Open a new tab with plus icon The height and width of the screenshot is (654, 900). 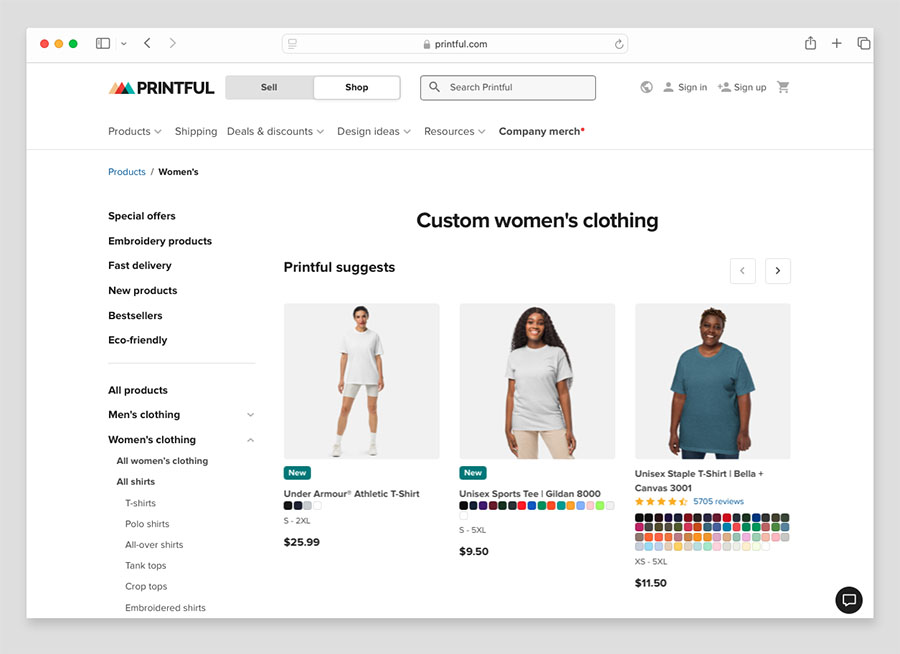click(x=836, y=43)
